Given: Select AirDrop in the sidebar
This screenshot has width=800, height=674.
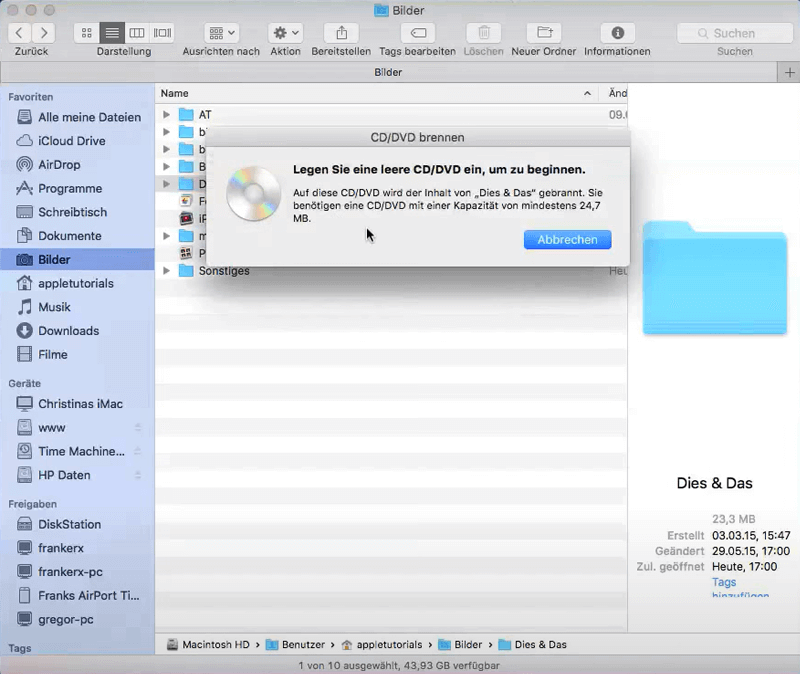Looking at the screenshot, I should tap(59, 165).
